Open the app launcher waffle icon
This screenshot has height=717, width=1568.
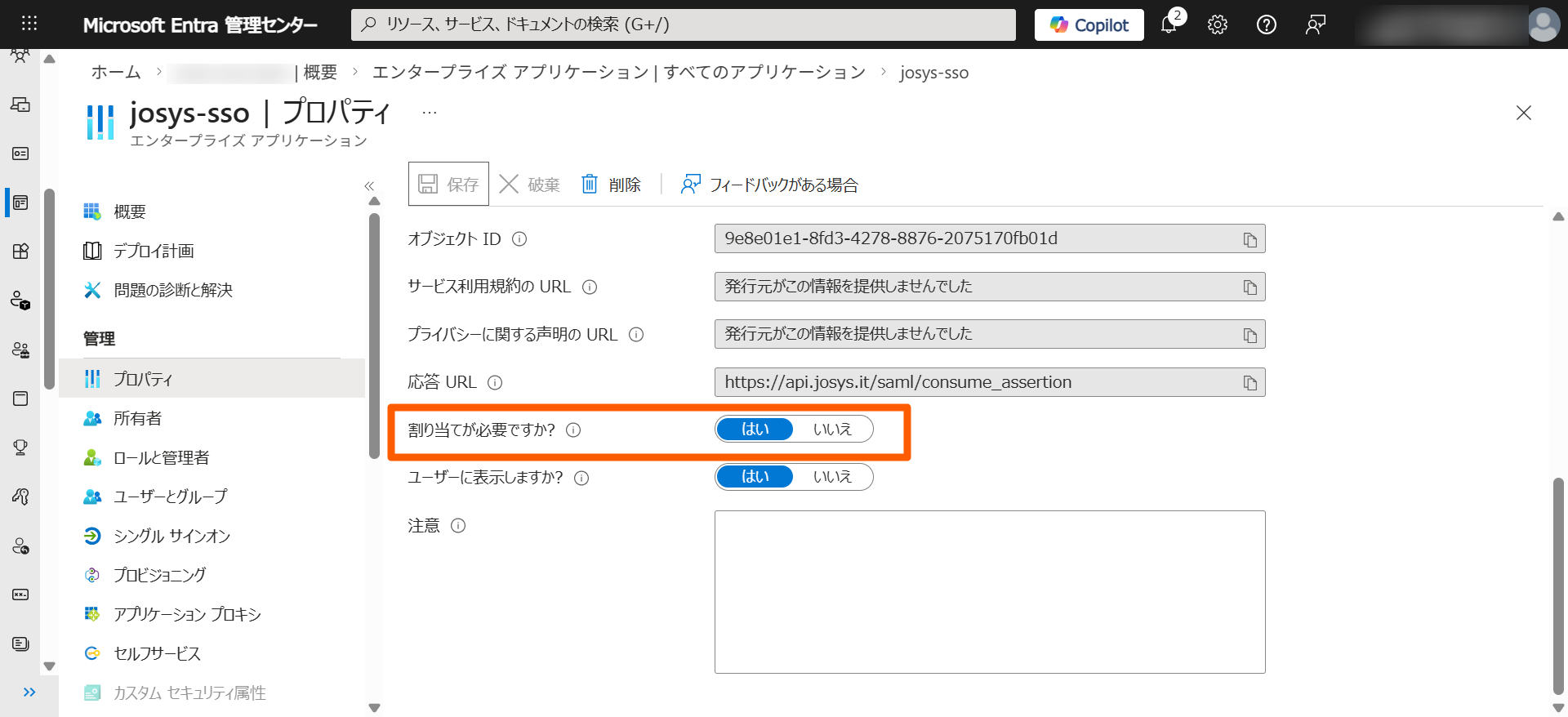[29, 24]
